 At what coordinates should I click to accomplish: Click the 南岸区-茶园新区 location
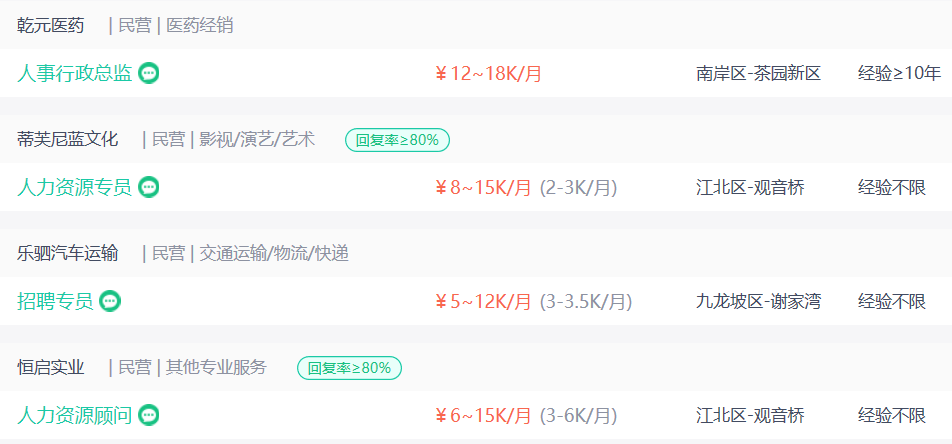[x=758, y=73]
